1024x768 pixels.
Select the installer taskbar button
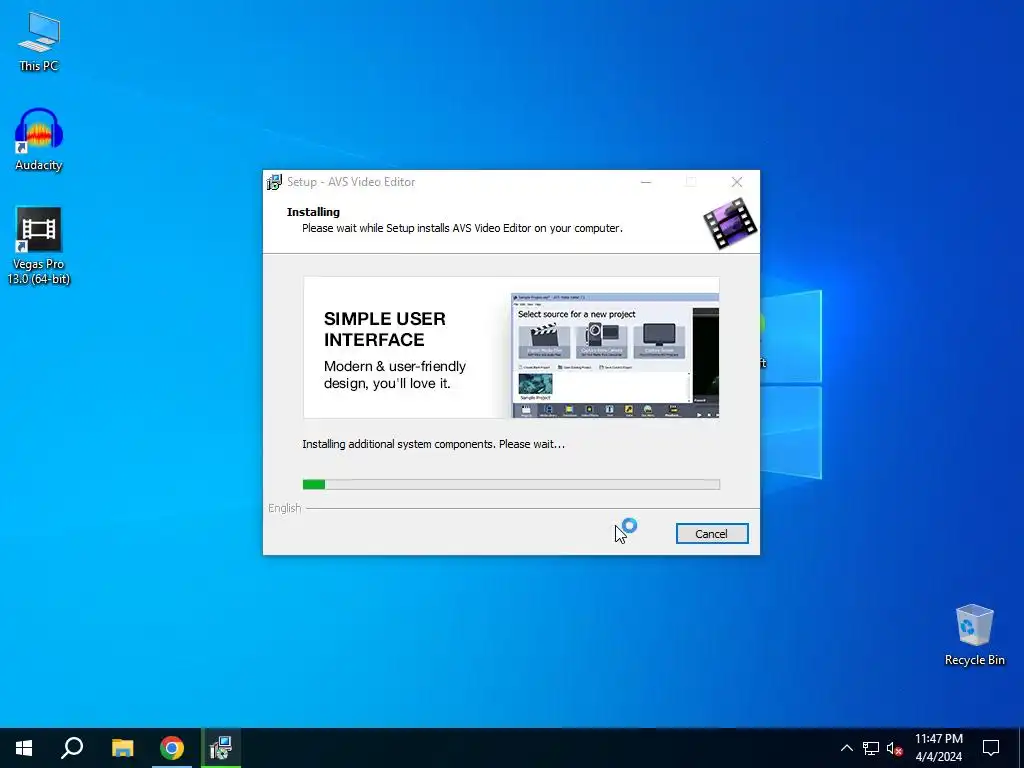[x=221, y=748]
